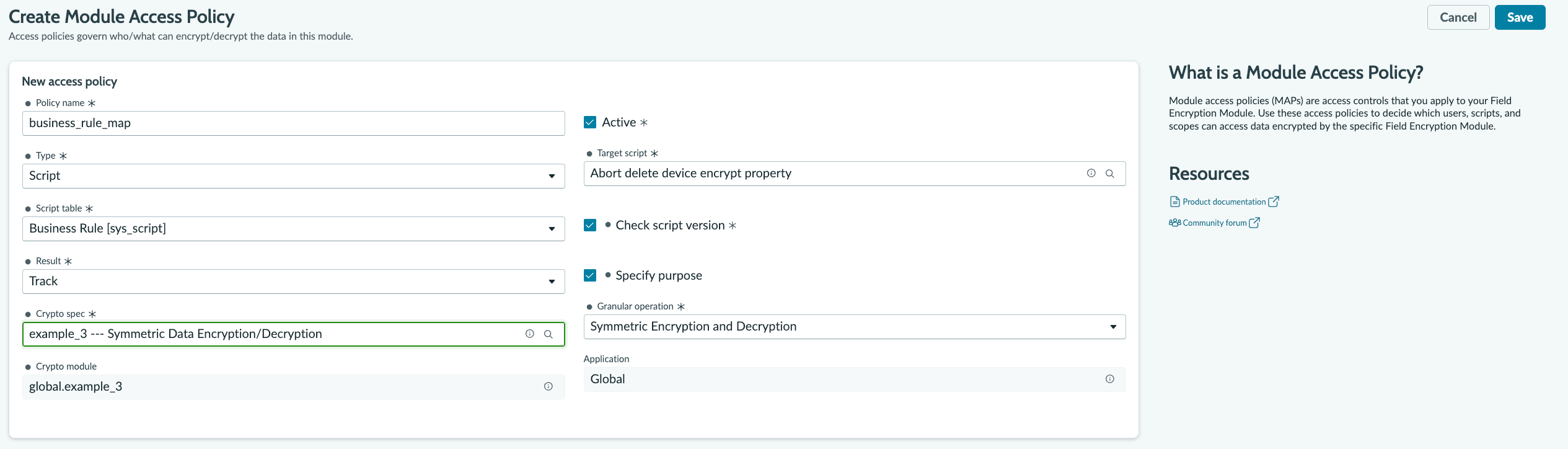Expand the Granular operation dropdown
Viewport: 1568px width, 449px height.
click(x=855, y=327)
